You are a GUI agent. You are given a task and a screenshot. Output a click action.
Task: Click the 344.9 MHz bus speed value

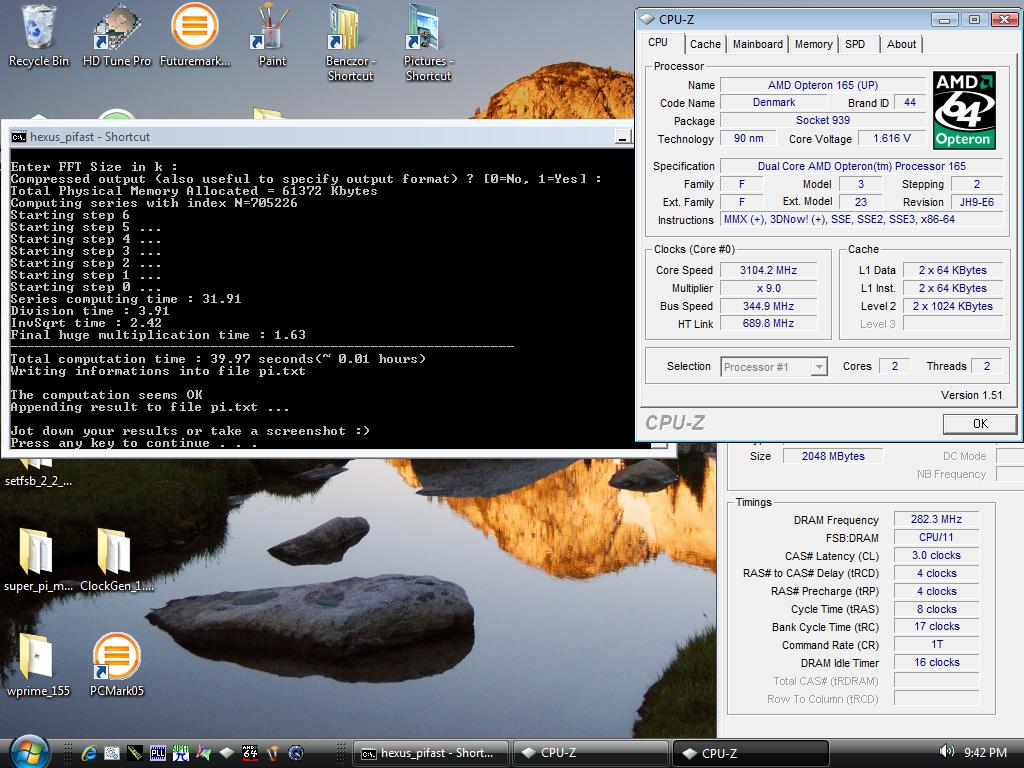(769, 306)
